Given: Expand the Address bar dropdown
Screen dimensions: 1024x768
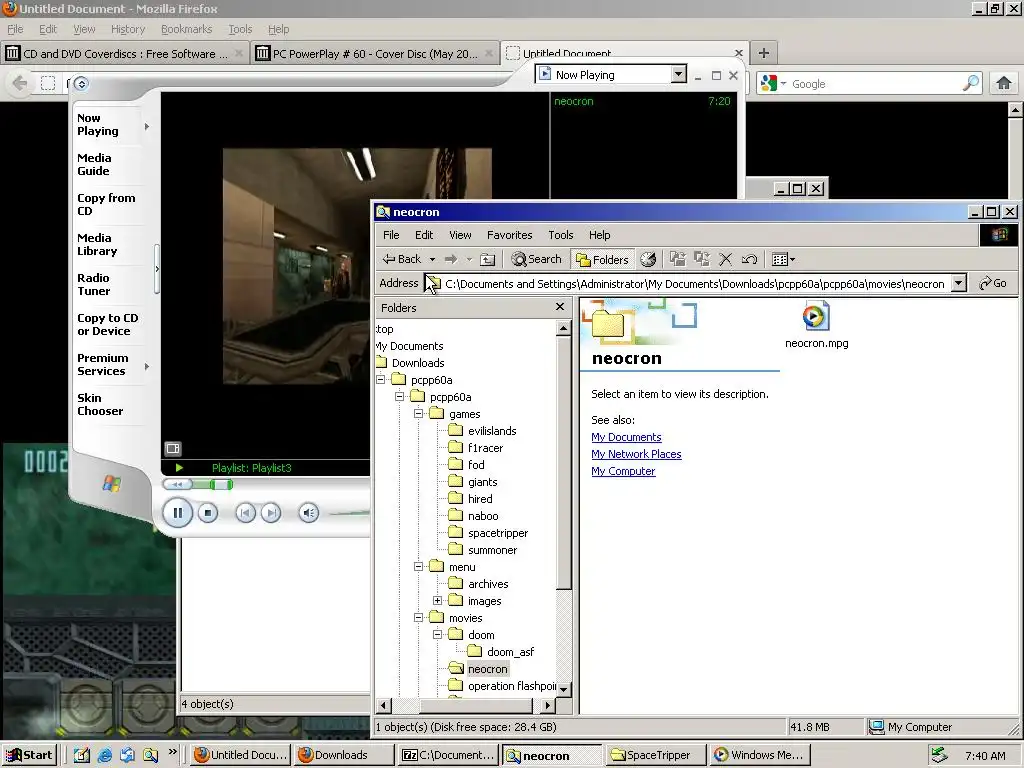Looking at the screenshot, I should tap(958, 283).
